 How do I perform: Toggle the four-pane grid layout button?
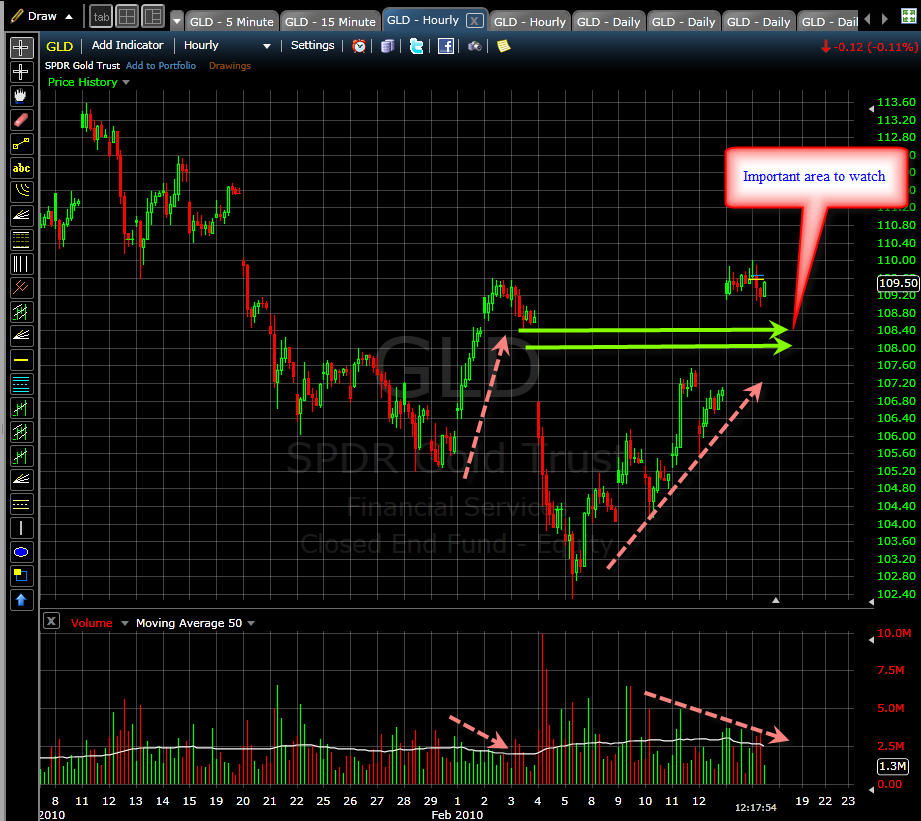(127, 16)
